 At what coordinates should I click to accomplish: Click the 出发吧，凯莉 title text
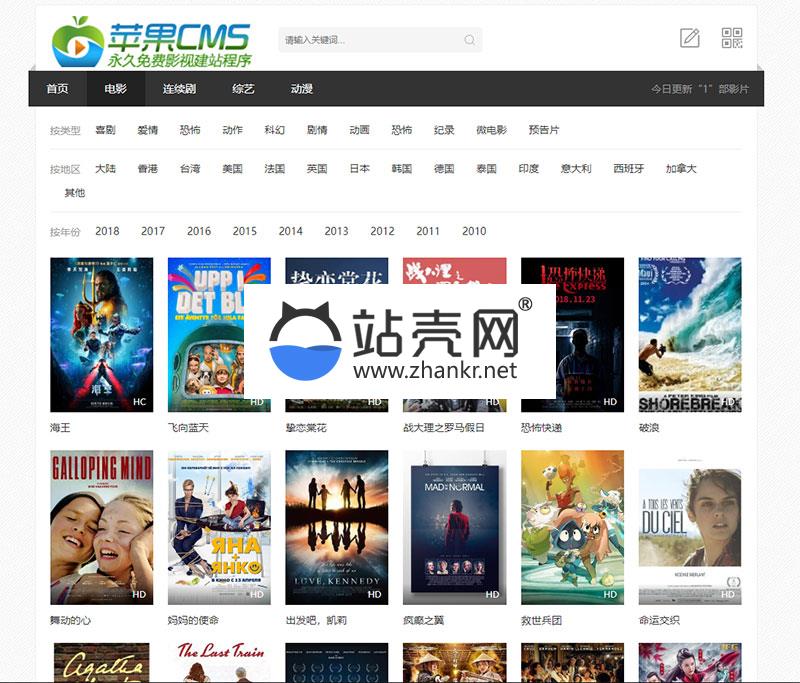(316, 620)
